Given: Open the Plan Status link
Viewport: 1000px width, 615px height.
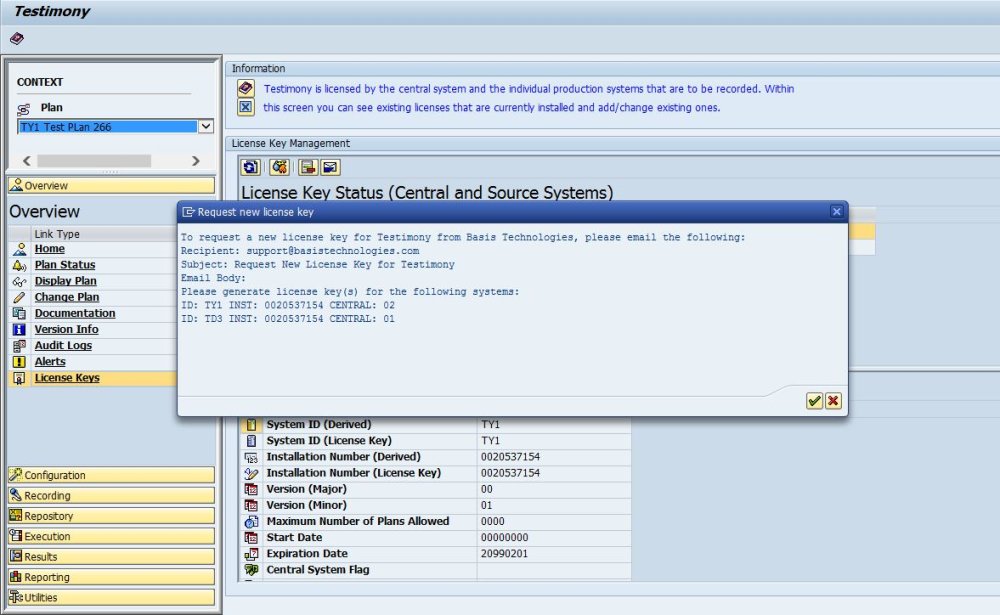Looking at the screenshot, I should pos(65,265).
